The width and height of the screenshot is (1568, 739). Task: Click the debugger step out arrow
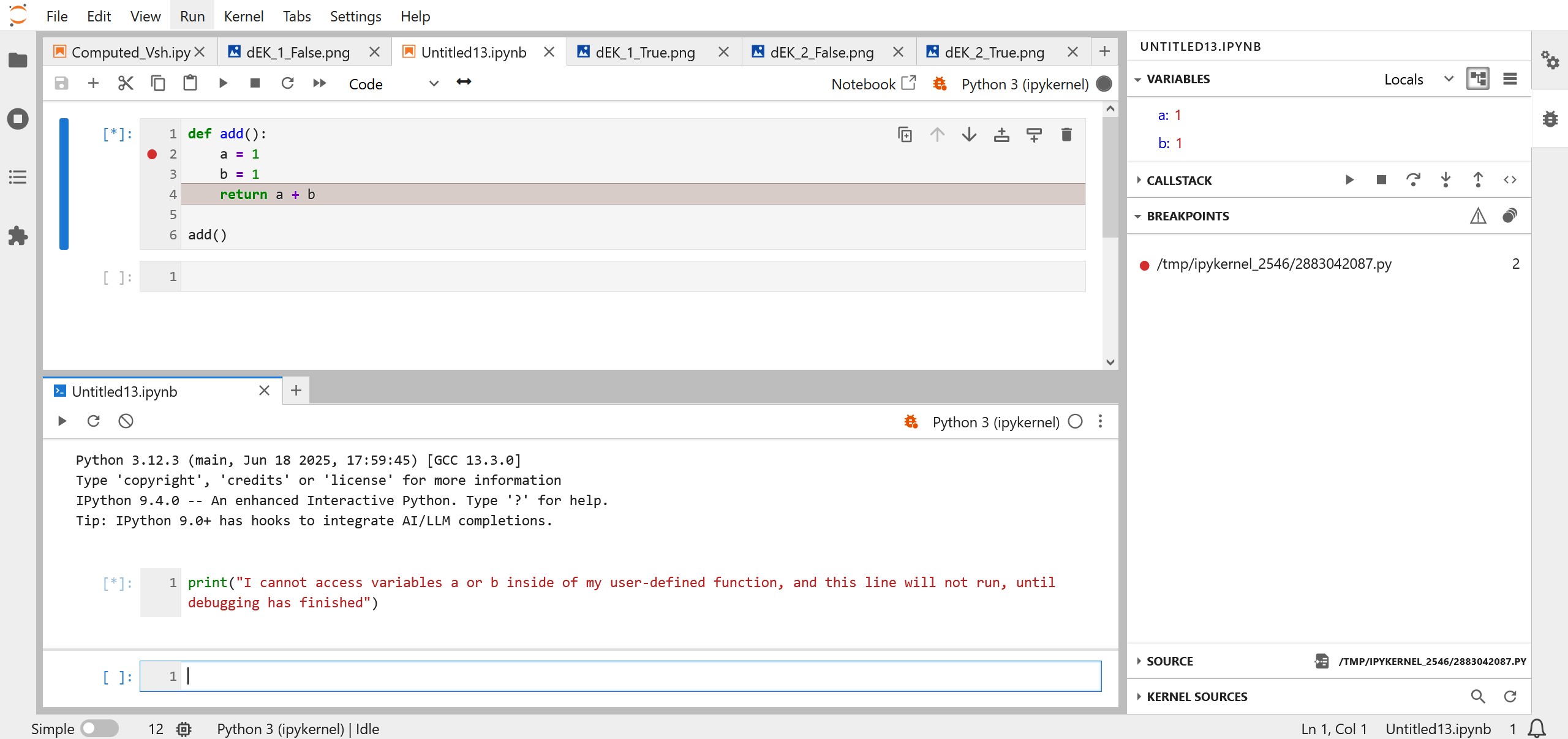(x=1478, y=180)
